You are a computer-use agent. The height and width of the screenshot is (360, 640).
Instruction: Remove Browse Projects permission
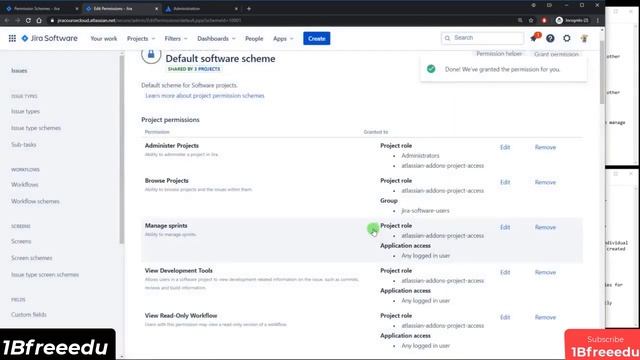tap(545, 182)
